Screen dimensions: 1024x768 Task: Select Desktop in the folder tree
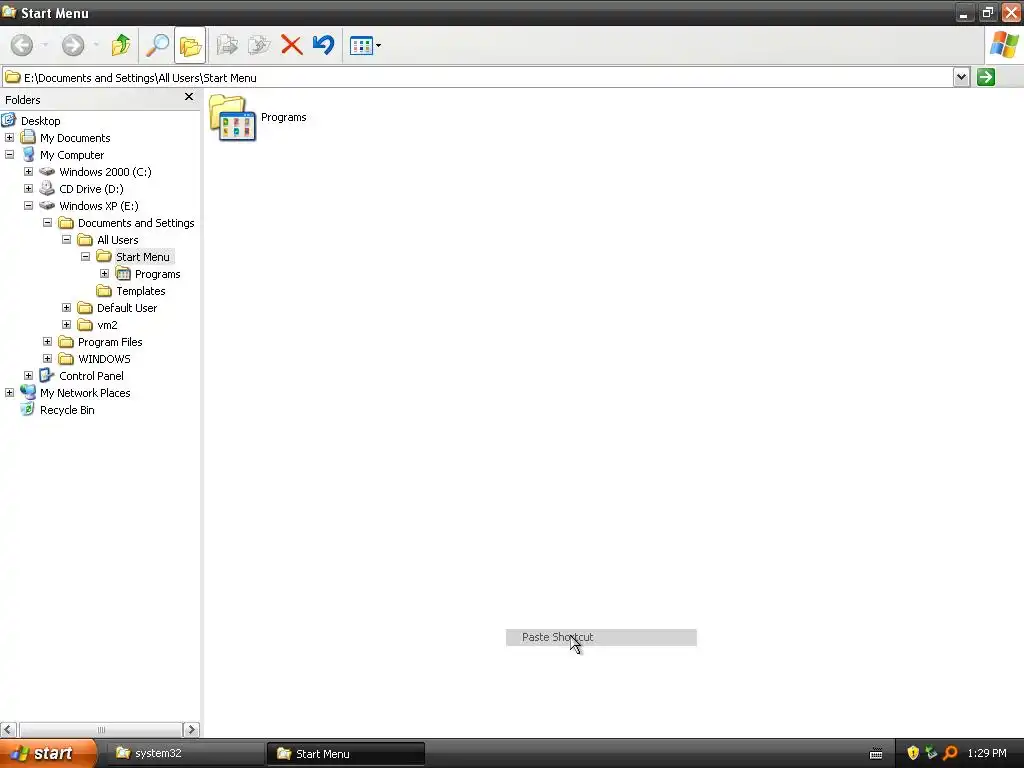(40, 121)
